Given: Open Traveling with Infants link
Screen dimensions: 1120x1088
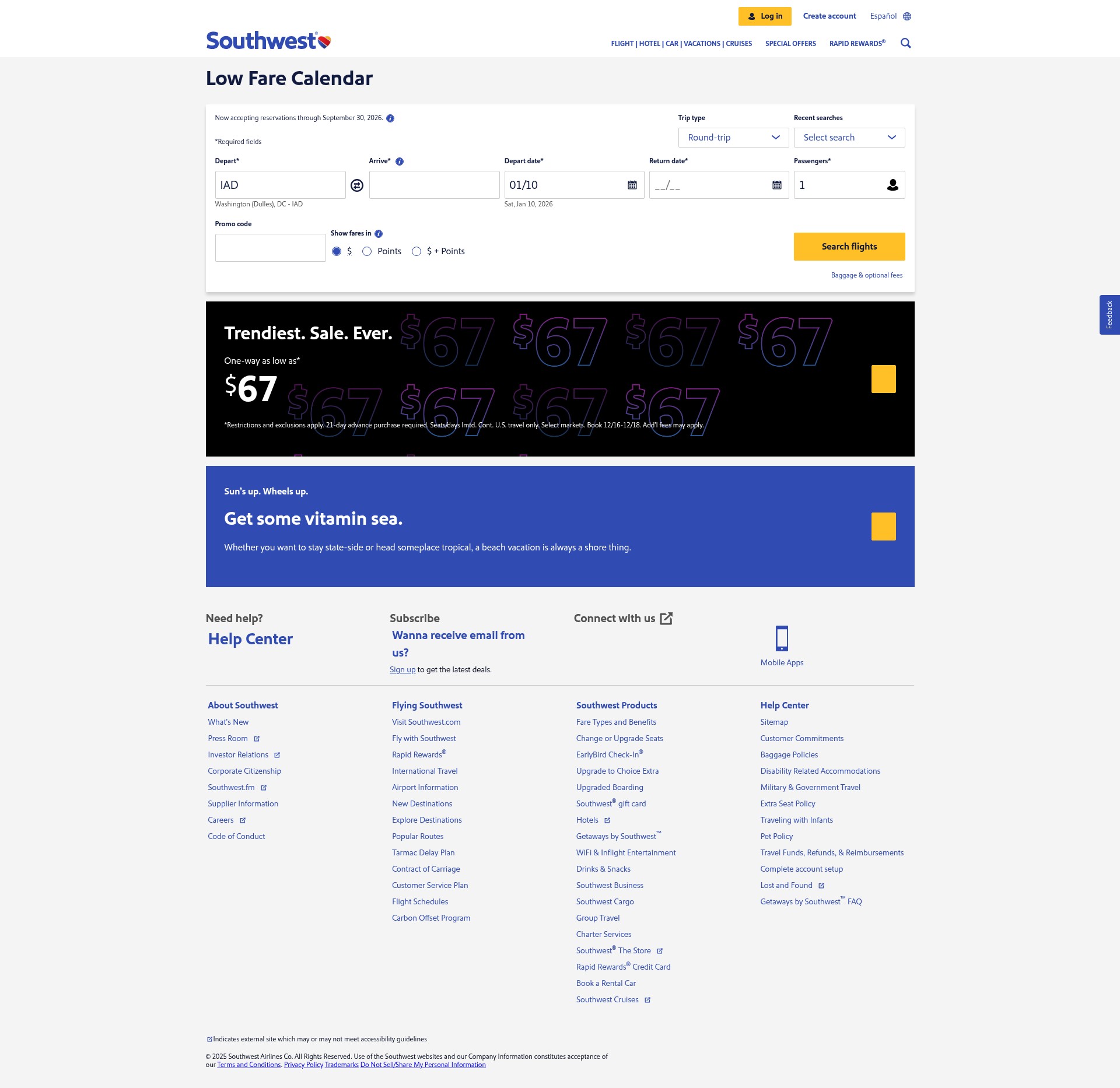Looking at the screenshot, I should 796,820.
